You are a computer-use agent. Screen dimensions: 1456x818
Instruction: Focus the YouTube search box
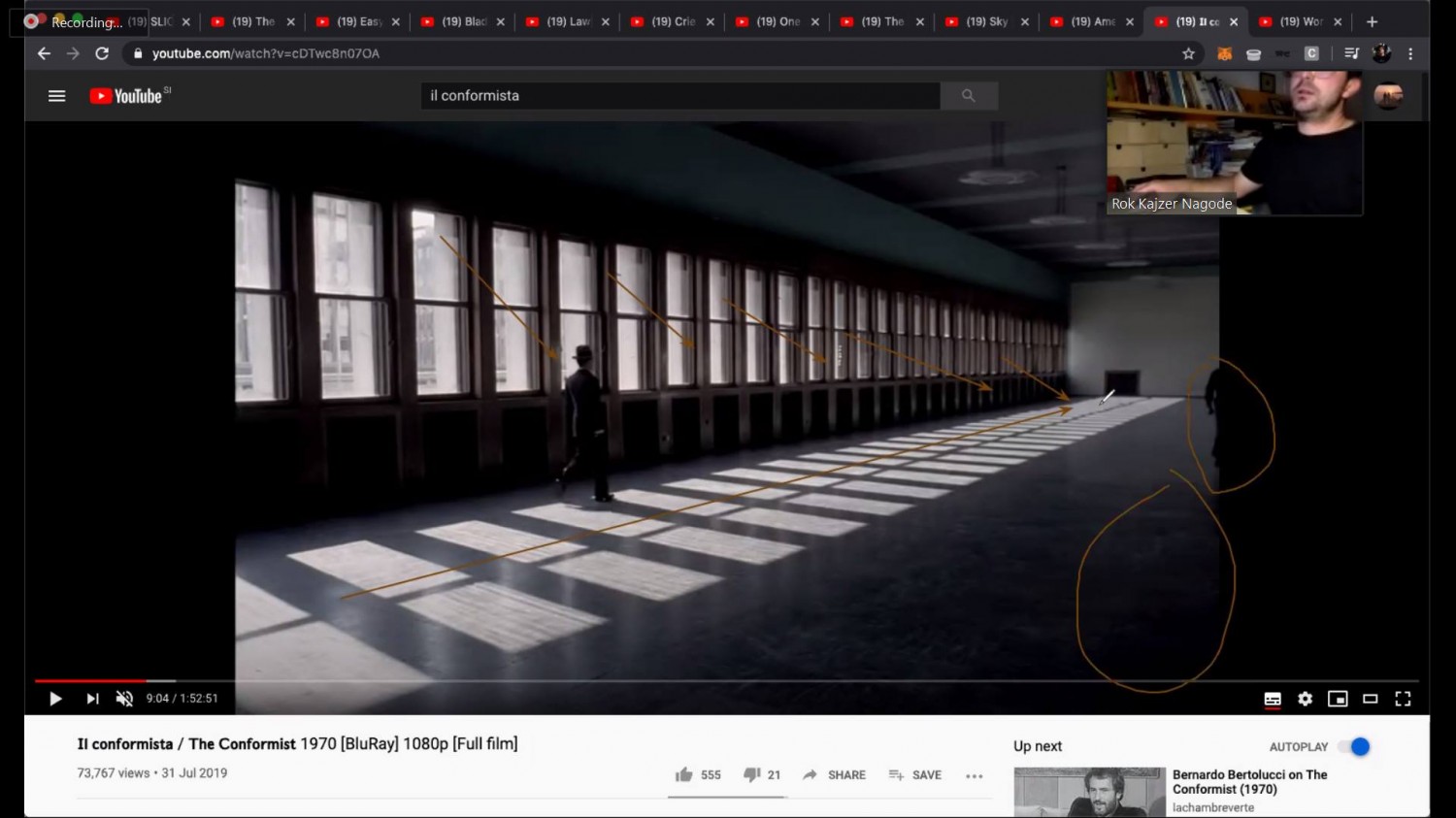click(679, 95)
